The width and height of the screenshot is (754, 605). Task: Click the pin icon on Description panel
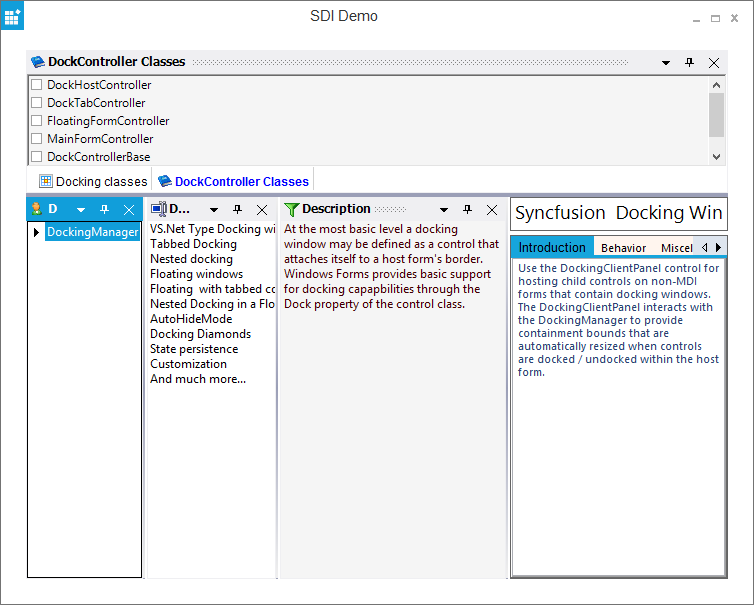click(x=467, y=209)
